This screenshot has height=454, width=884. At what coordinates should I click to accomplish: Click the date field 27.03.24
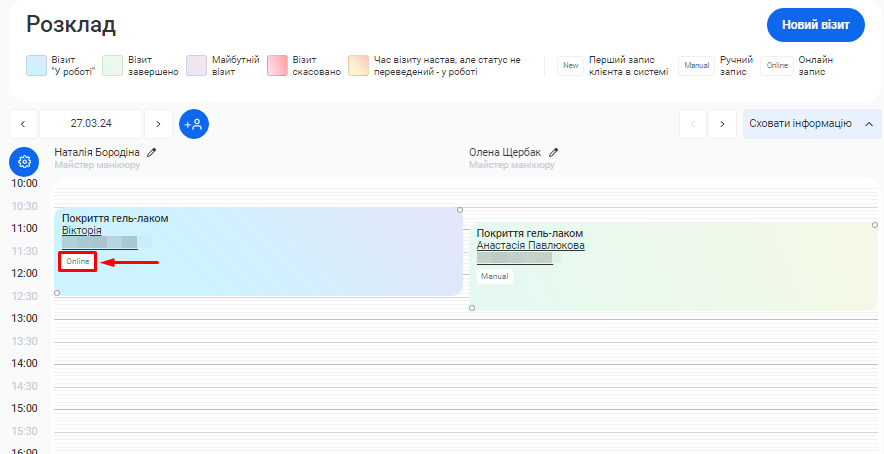click(91, 124)
